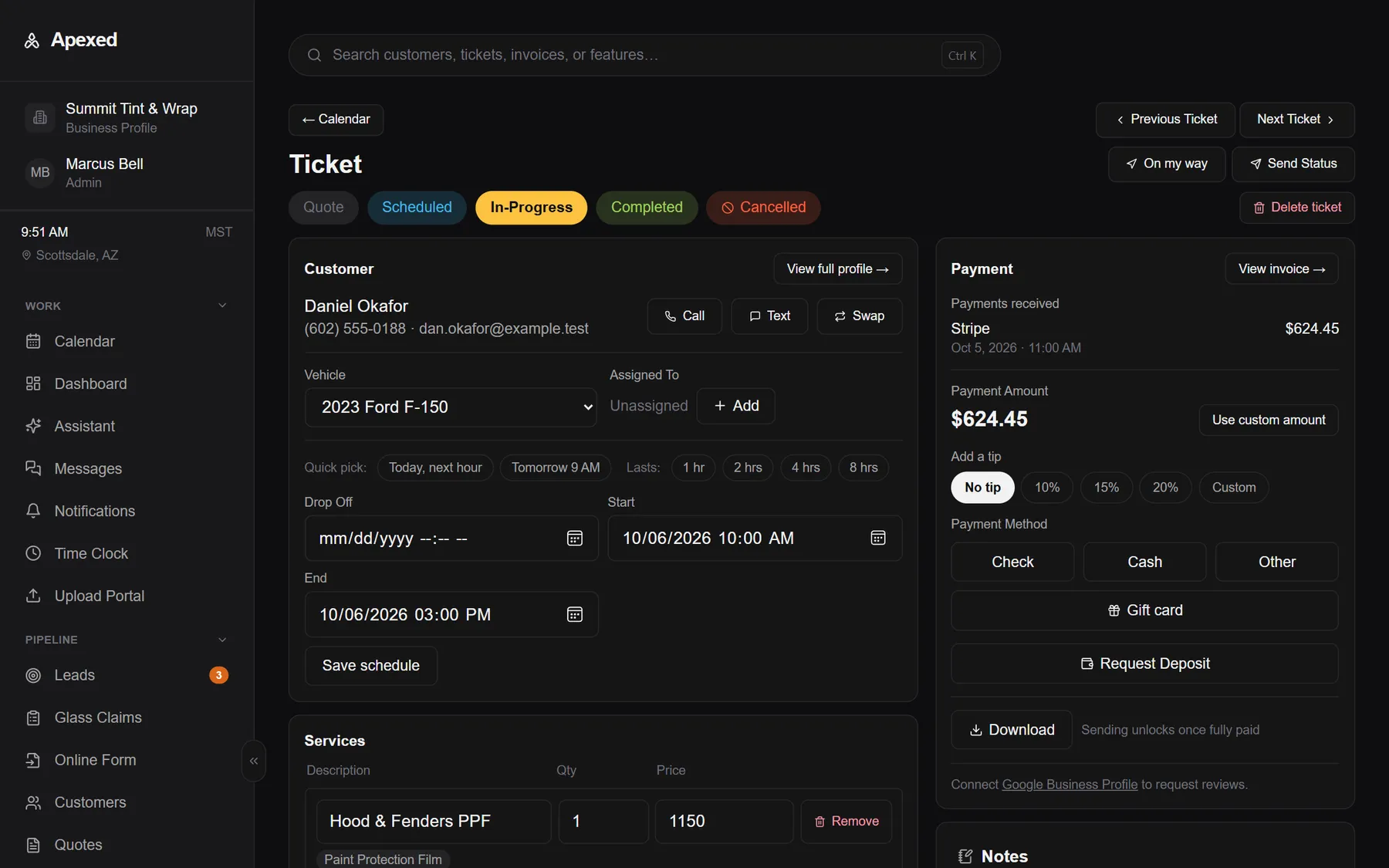Image resolution: width=1389 pixels, height=868 pixels.
Task: Select the 15% tip option
Action: click(1106, 488)
